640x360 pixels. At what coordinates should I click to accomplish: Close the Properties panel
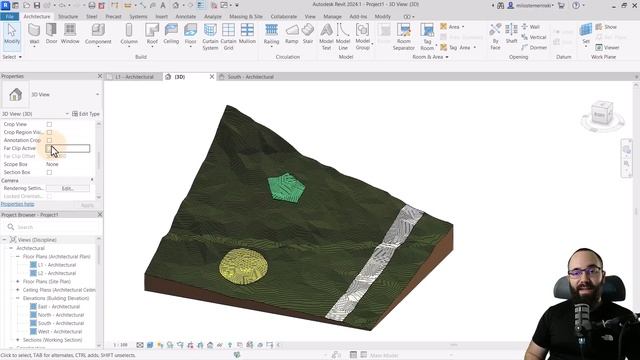pyautogui.click(x=100, y=76)
